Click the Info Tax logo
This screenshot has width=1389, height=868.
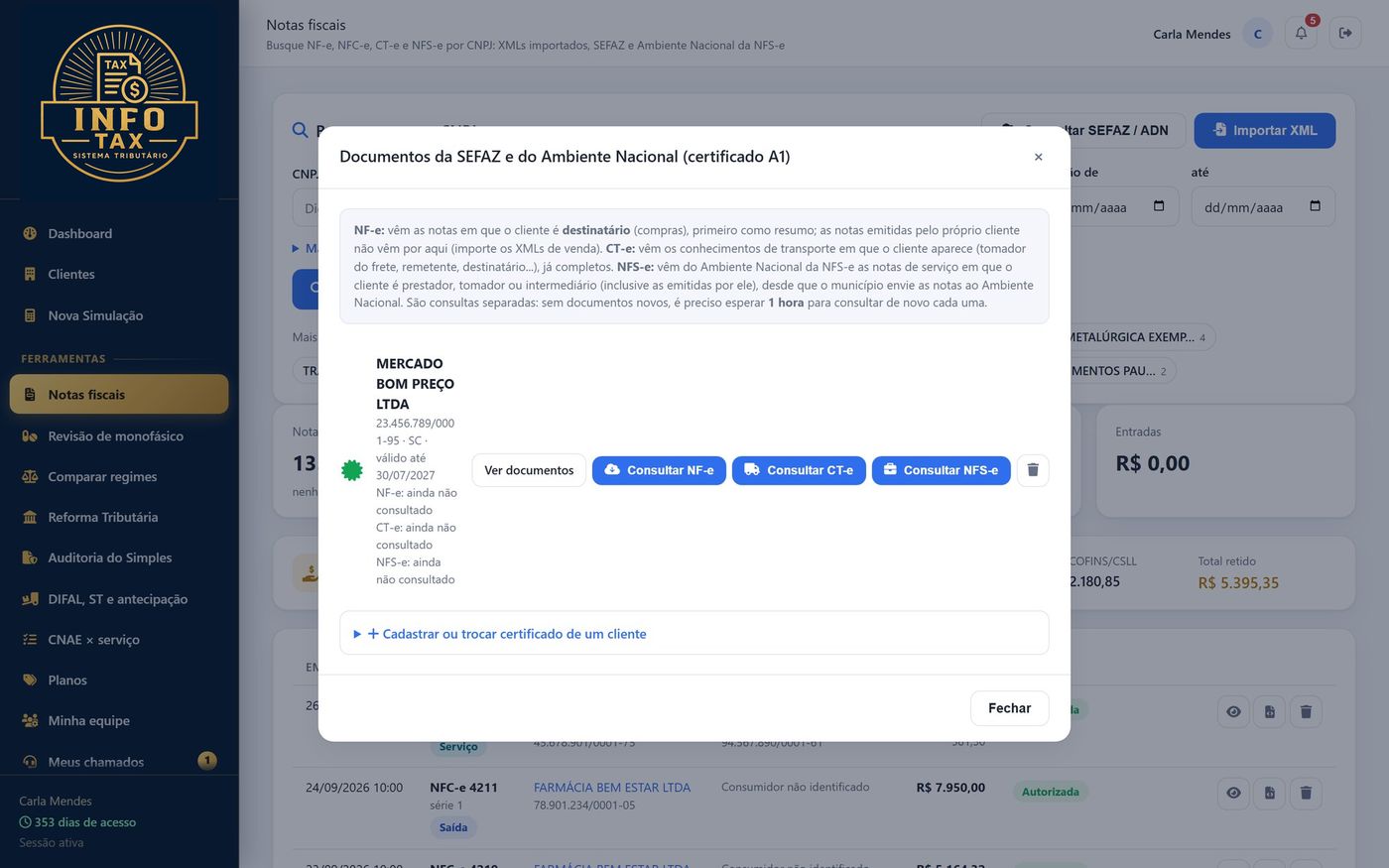point(119,103)
